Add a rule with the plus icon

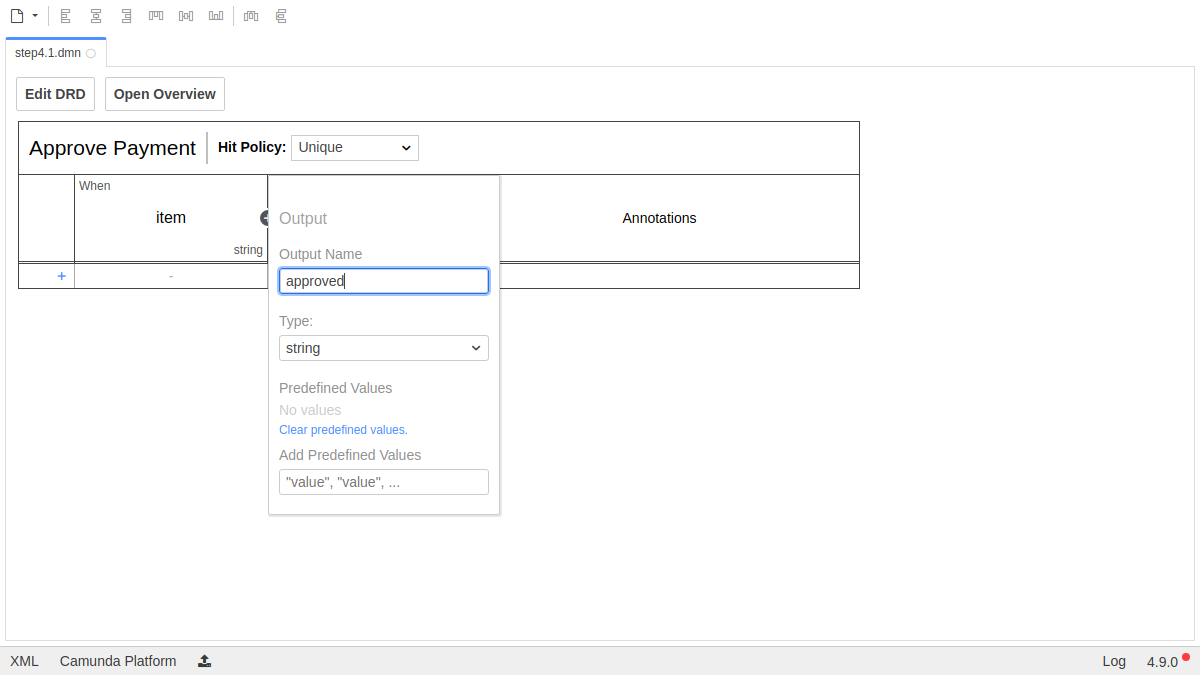(x=61, y=276)
